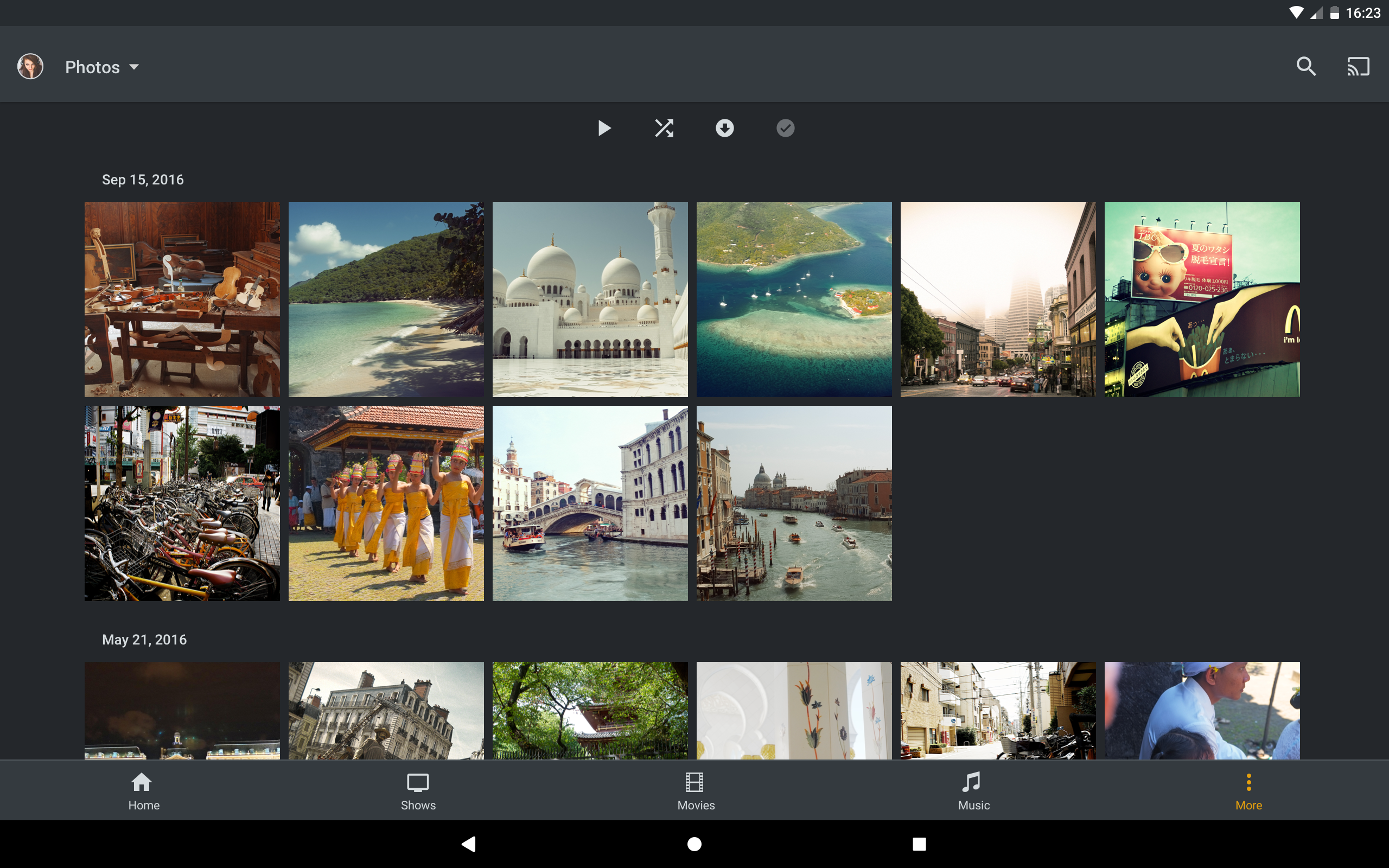Go to Home from the bottom bar
The width and height of the screenshot is (1389, 868).
[x=143, y=790]
